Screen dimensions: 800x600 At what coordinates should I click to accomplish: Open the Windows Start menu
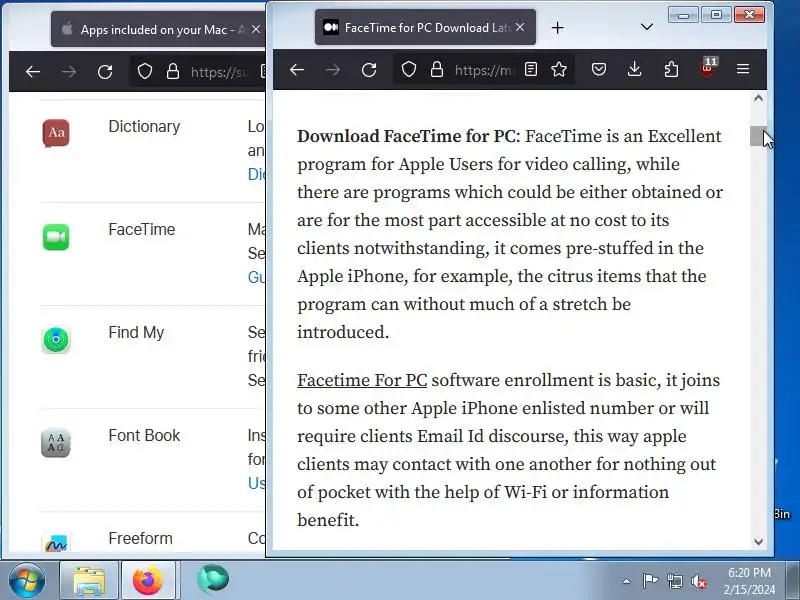26,580
